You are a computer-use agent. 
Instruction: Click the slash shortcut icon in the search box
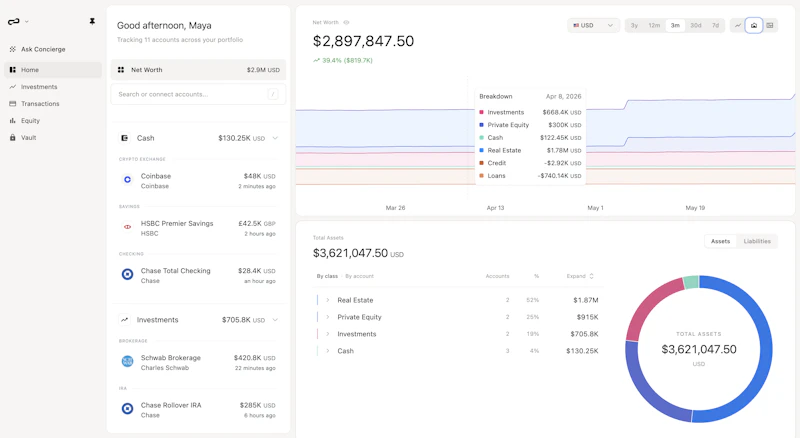coord(273,94)
